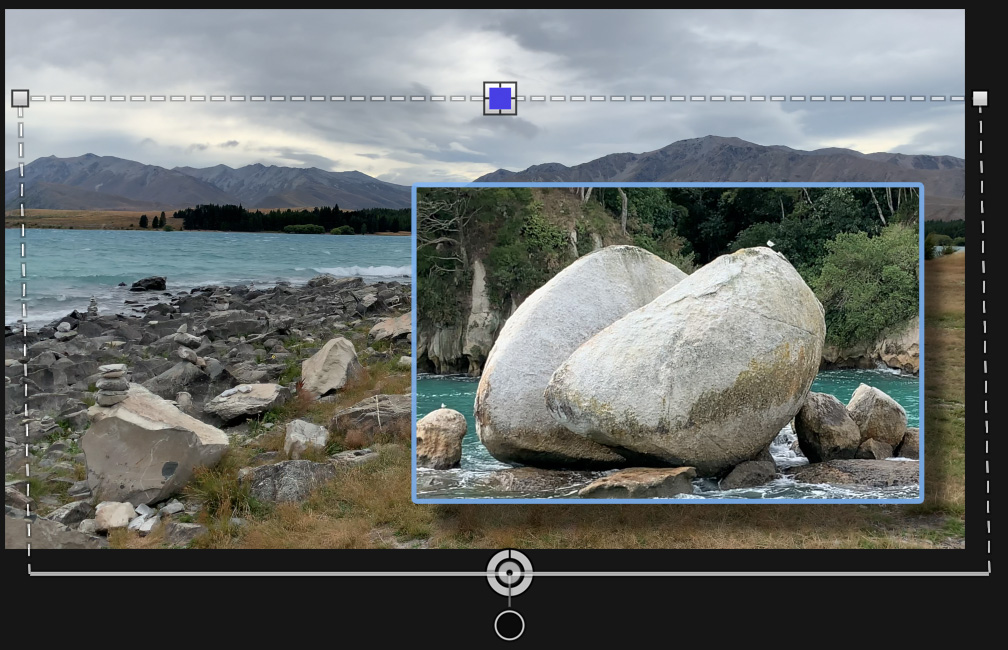Select the boulder picture-in-picture clip
The image size is (1008, 650).
667,342
